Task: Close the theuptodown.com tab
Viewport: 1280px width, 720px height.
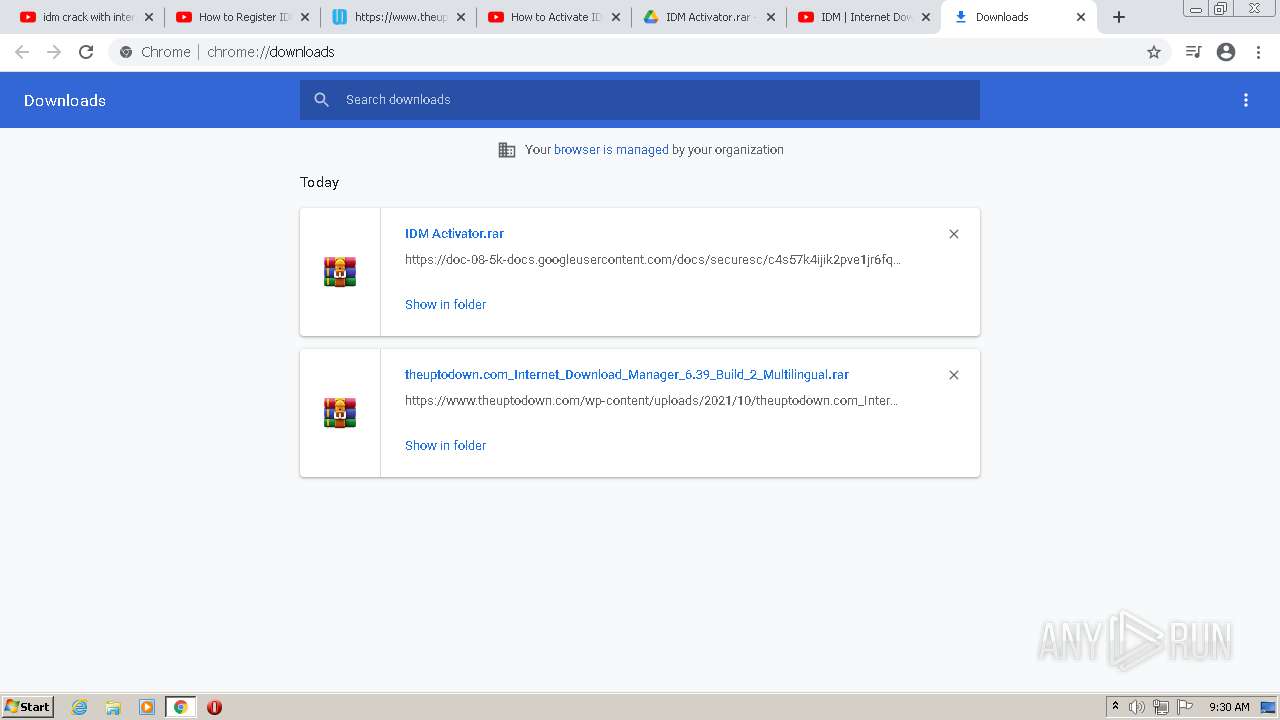Action: click(461, 17)
